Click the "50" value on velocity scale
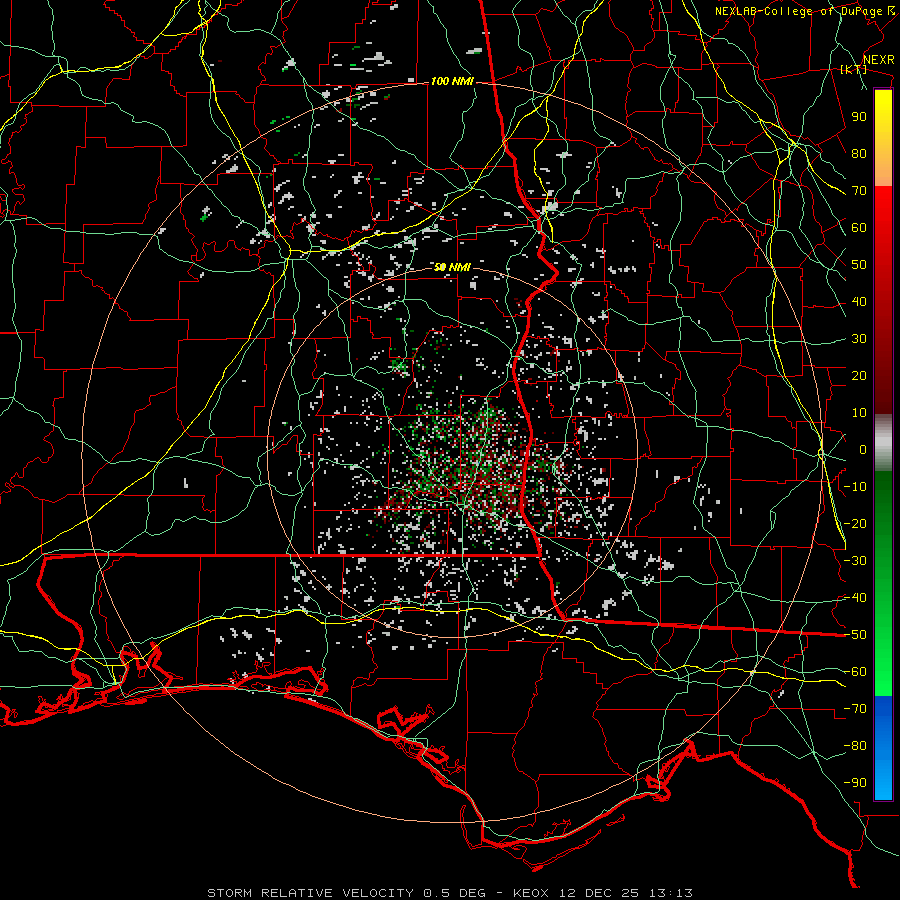This screenshot has width=900, height=900. pyautogui.click(x=859, y=265)
